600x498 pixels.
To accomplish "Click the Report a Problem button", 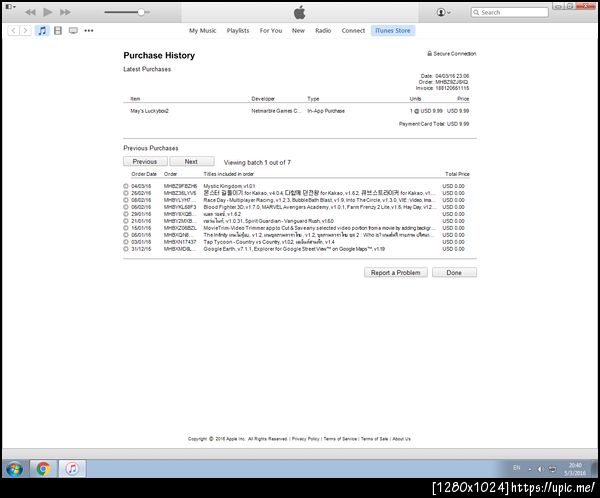I will pos(396,273).
